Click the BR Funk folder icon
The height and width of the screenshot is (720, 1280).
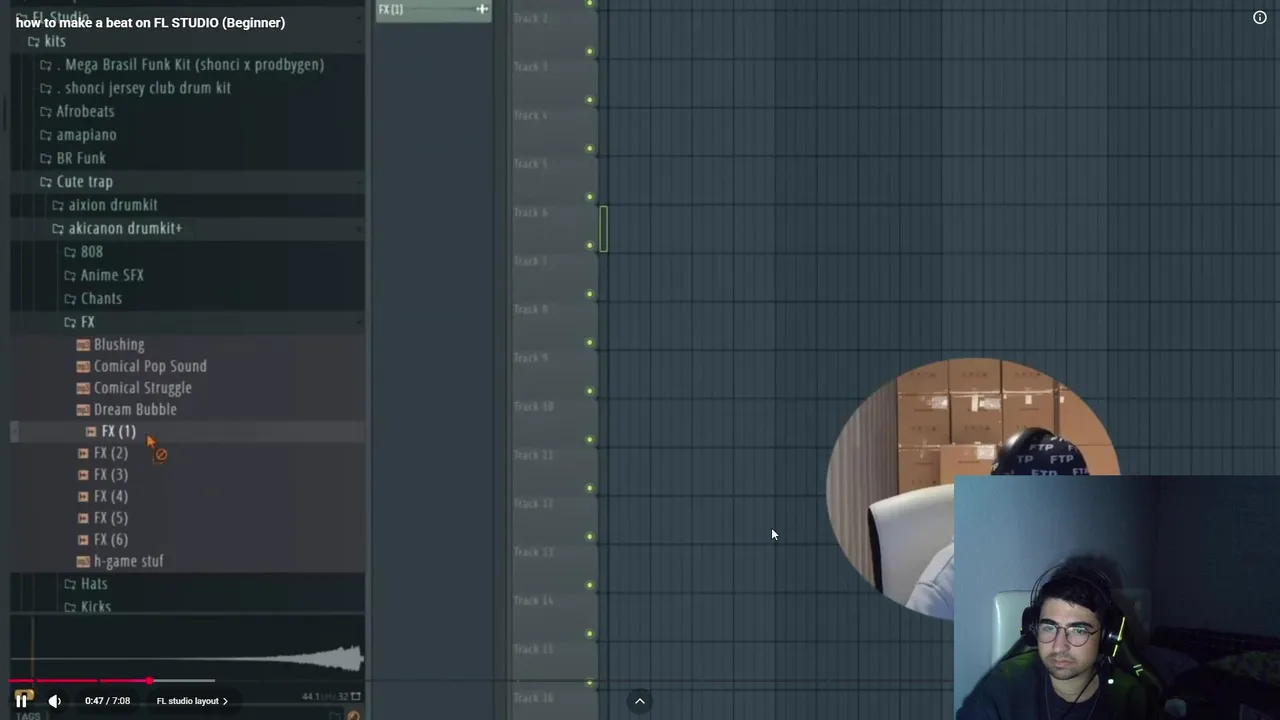point(45,158)
